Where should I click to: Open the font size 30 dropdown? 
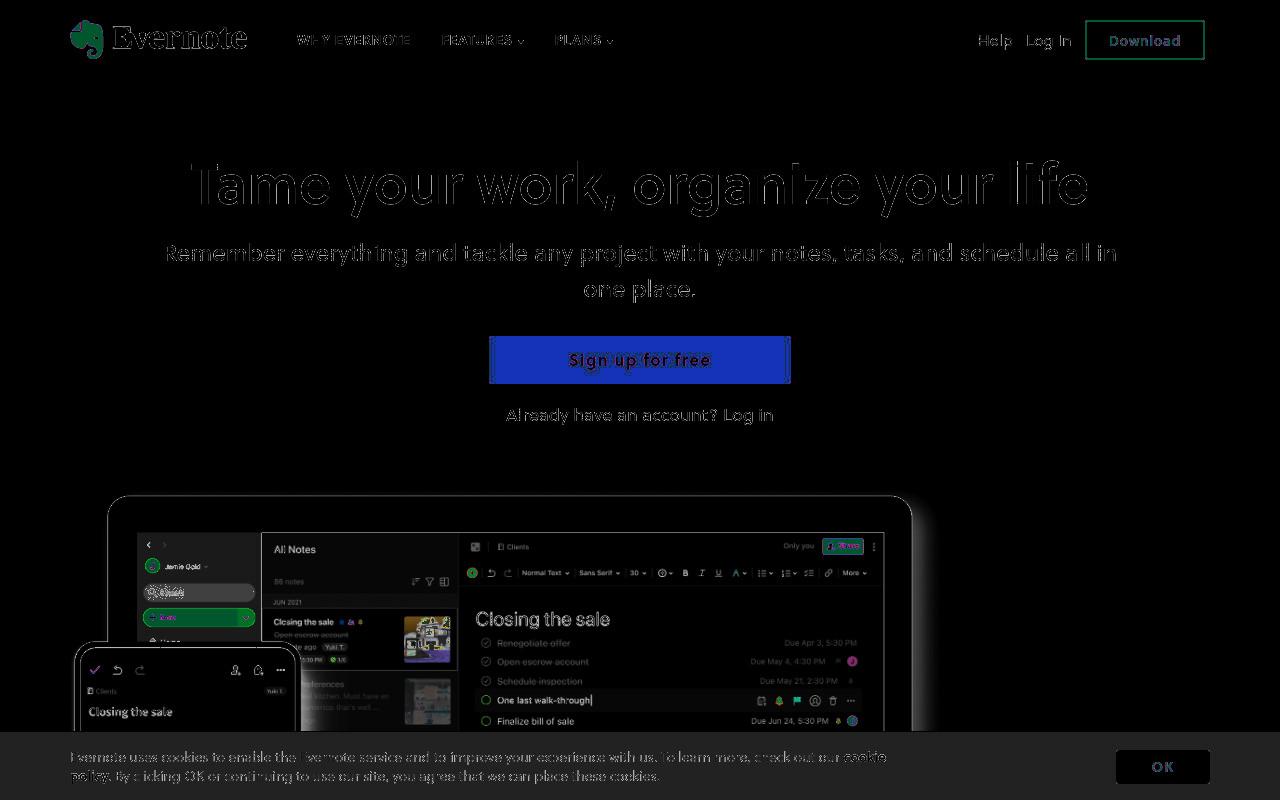638,573
